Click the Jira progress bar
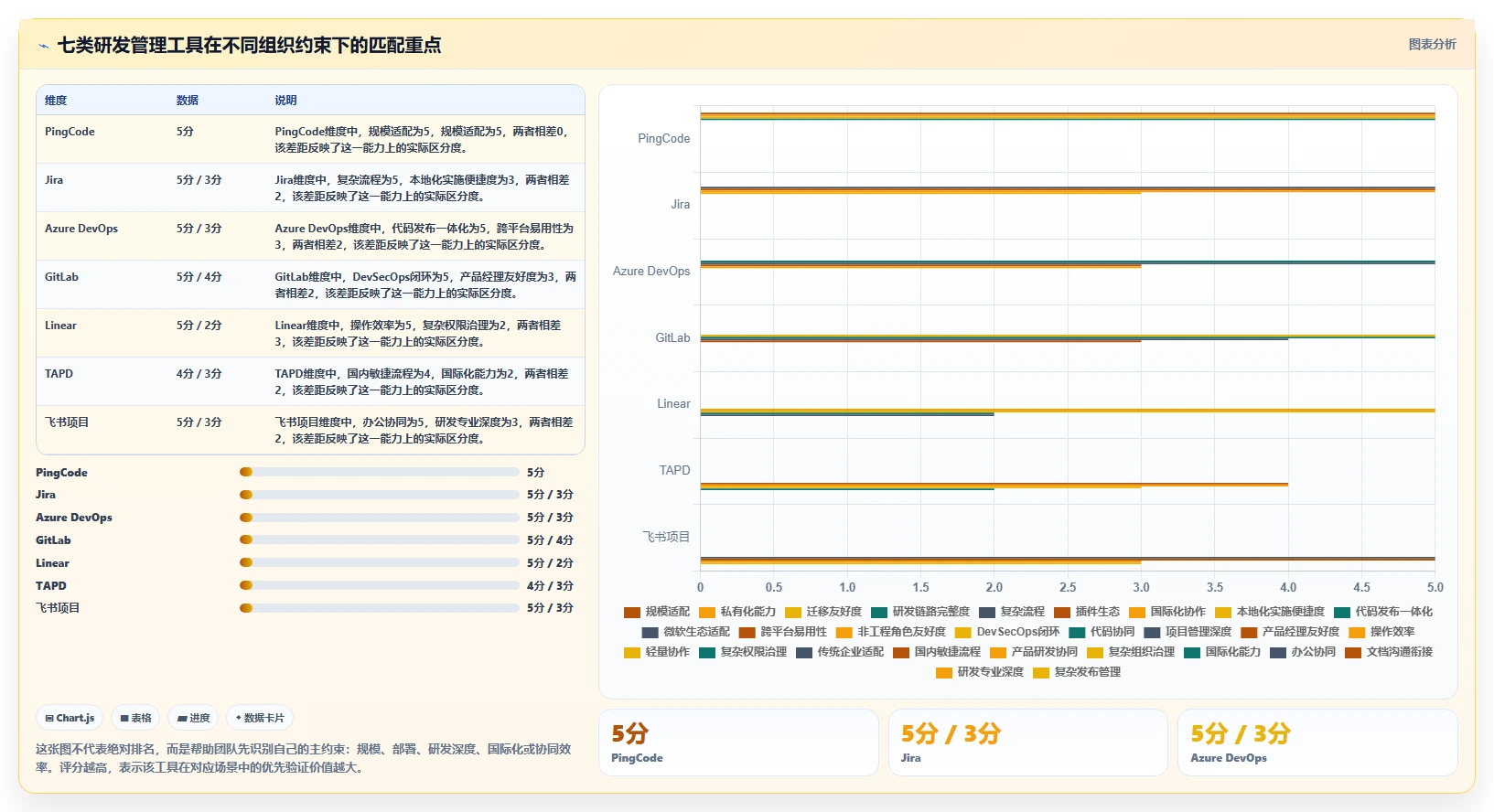Viewport: 1494px width, 812px height. click(380, 495)
